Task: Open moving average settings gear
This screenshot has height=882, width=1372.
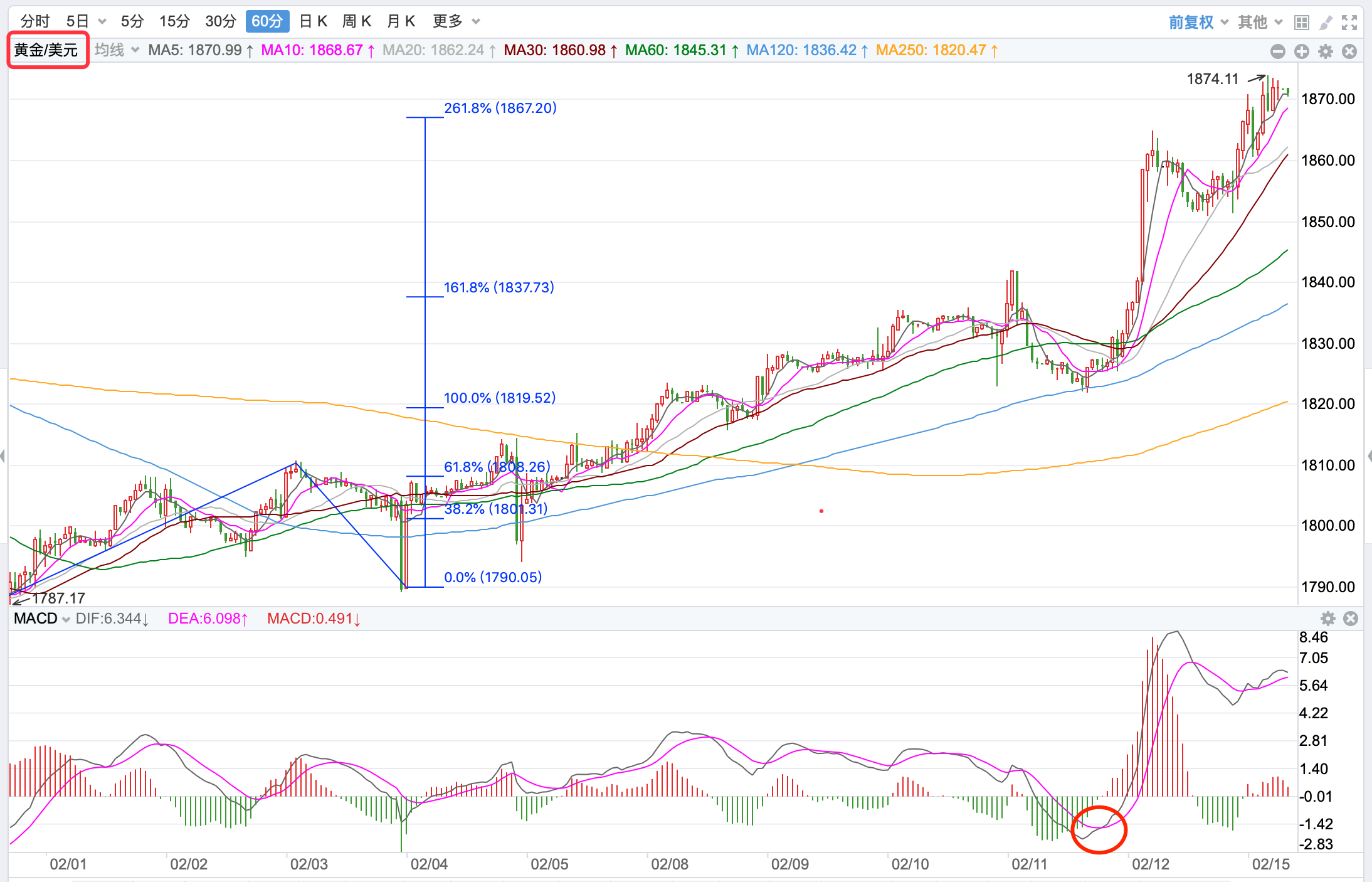Action: tap(1325, 51)
